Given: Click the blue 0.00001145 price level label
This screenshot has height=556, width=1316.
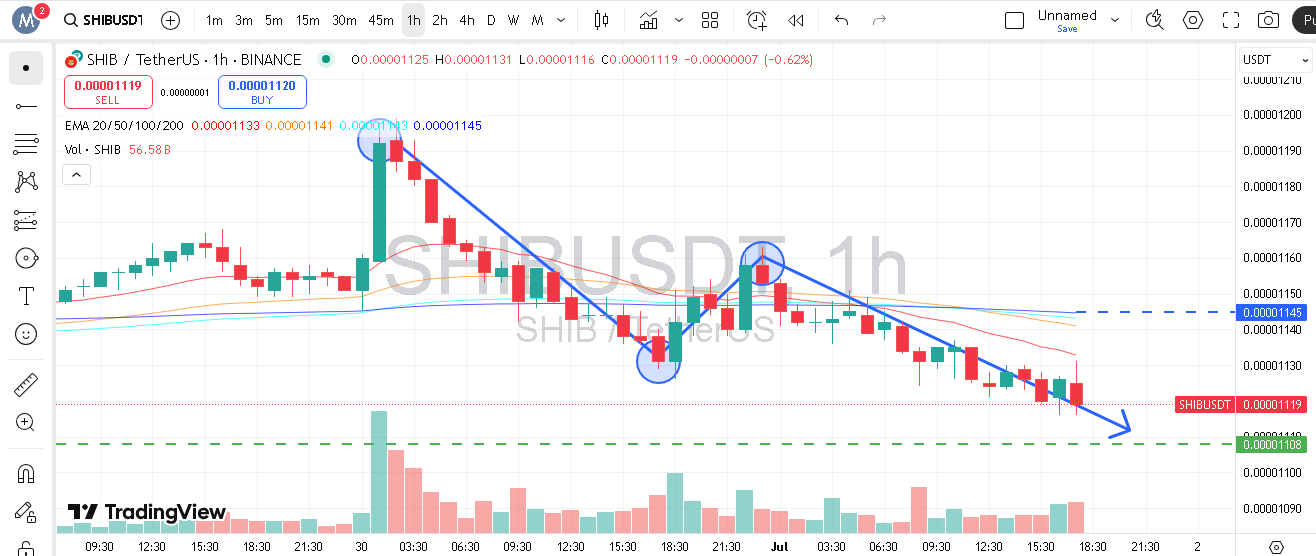Looking at the screenshot, I should pos(1272,313).
